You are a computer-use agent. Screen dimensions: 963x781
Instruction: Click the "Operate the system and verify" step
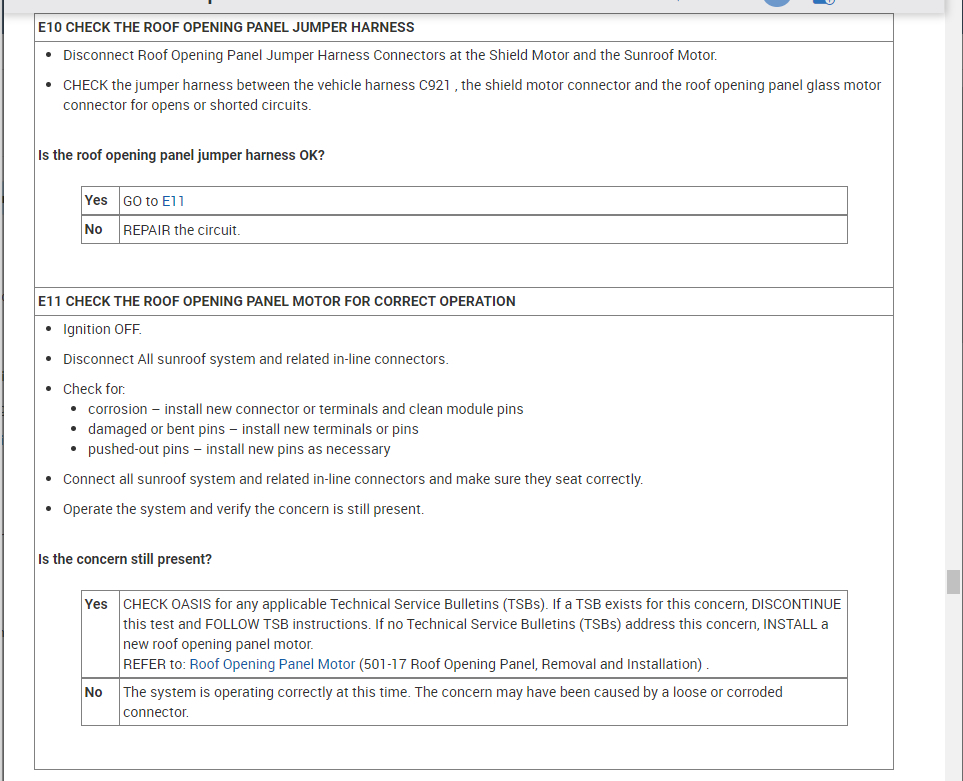[x=243, y=509]
